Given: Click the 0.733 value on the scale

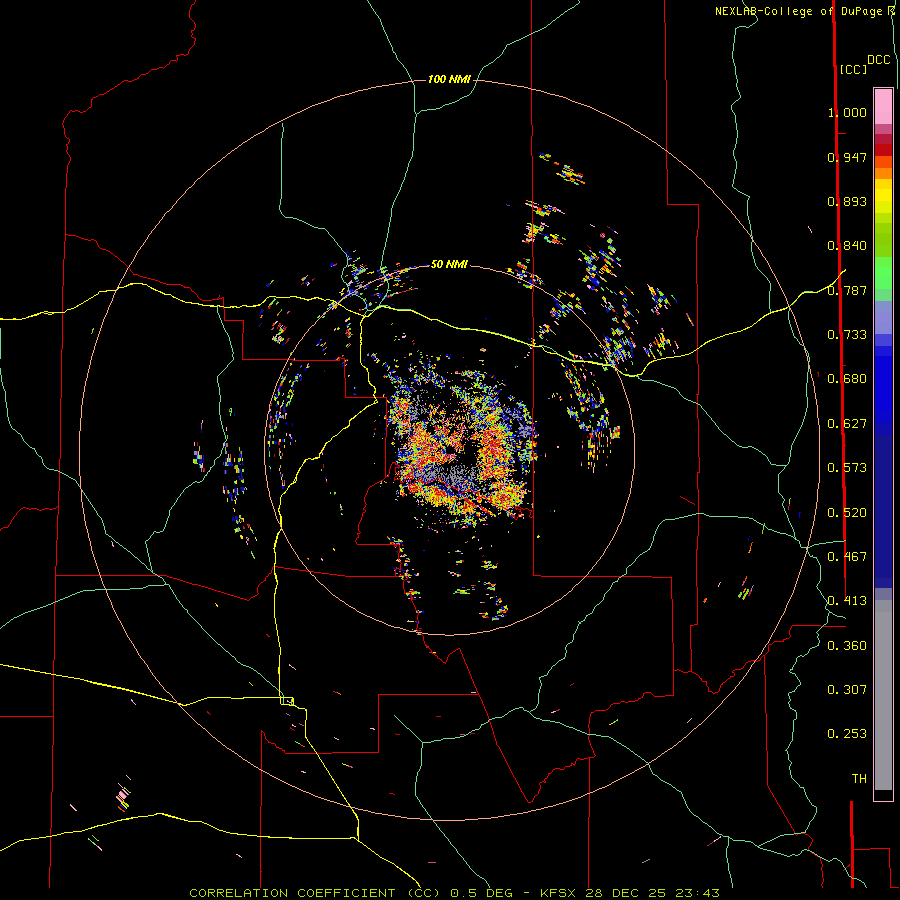Looking at the screenshot, I should (847, 335).
